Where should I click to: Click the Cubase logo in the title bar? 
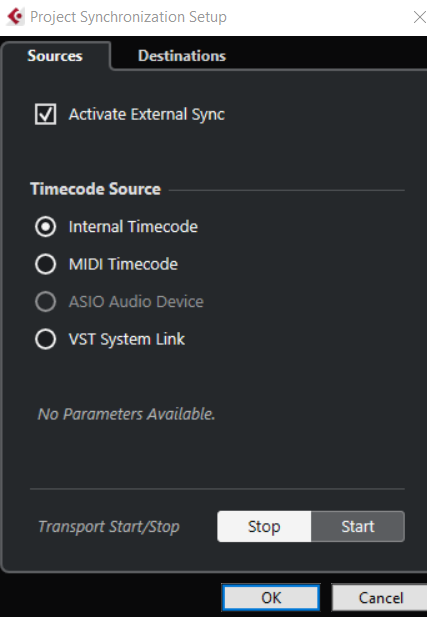tap(16, 17)
